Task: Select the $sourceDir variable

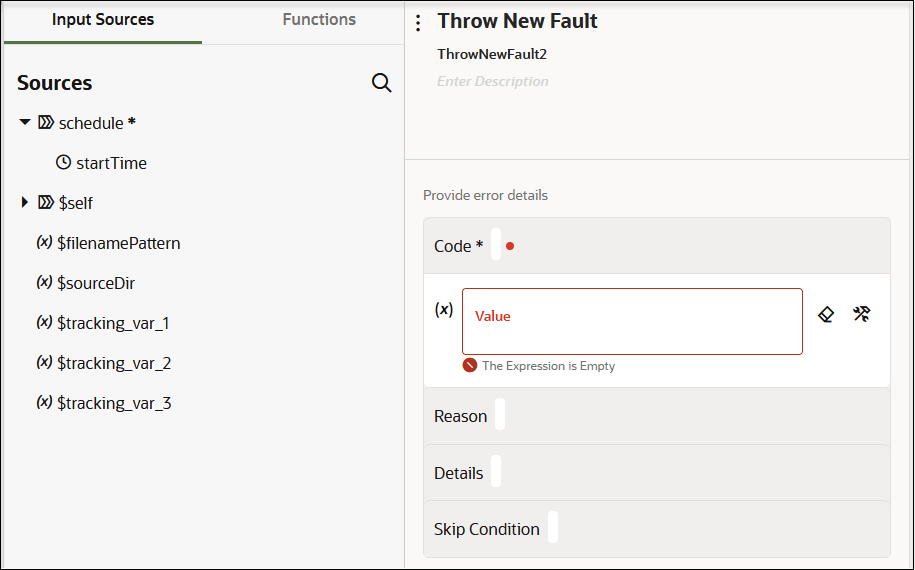Action: tap(96, 283)
